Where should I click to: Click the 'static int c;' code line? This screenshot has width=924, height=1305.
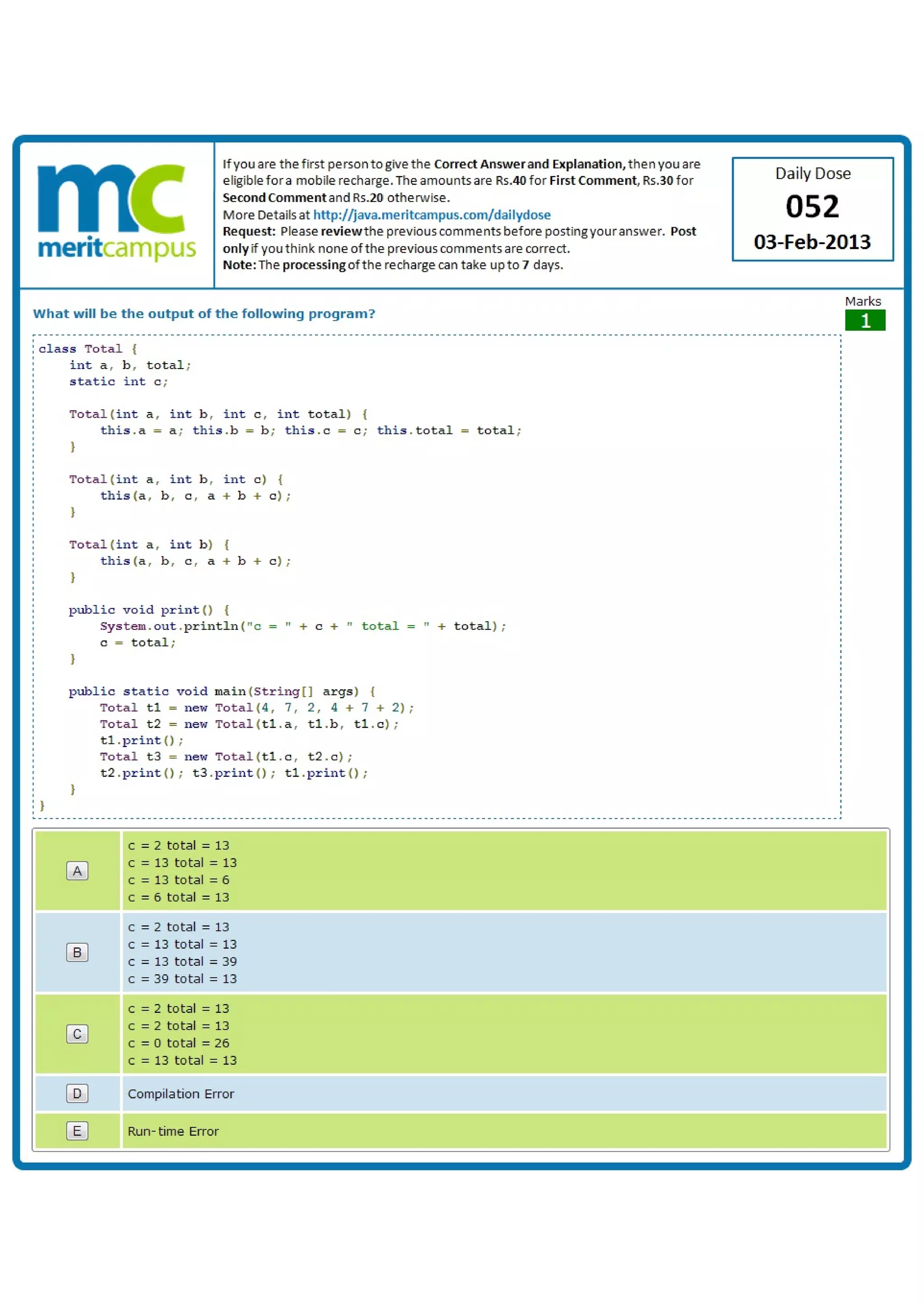point(118,381)
